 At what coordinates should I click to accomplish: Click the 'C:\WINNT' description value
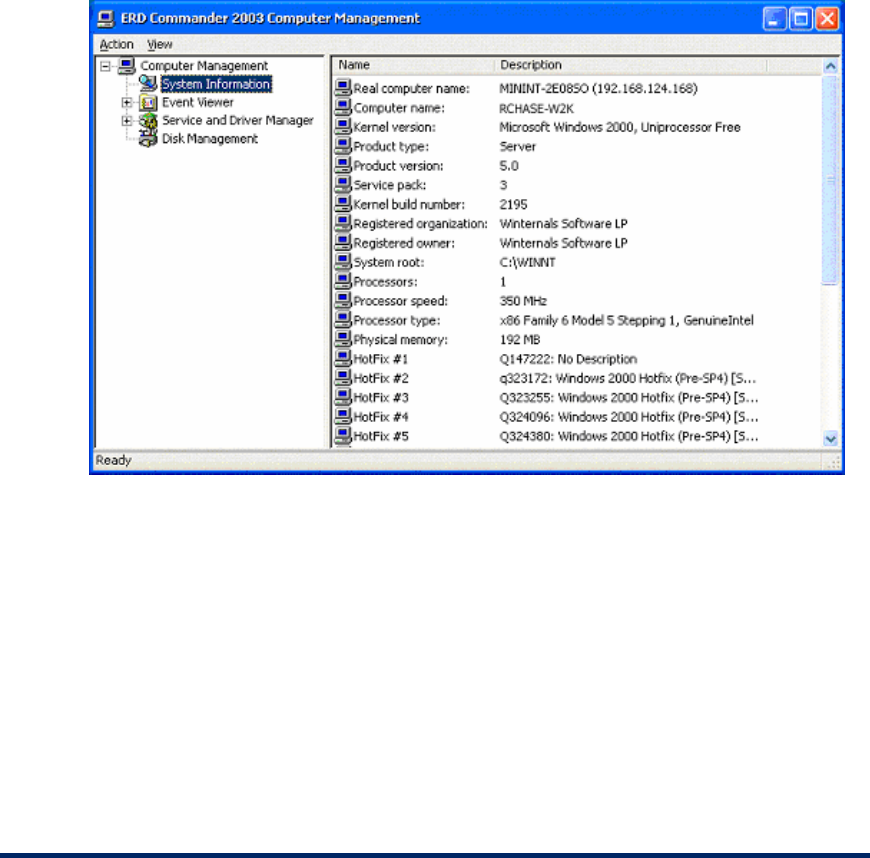coord(527,263)
